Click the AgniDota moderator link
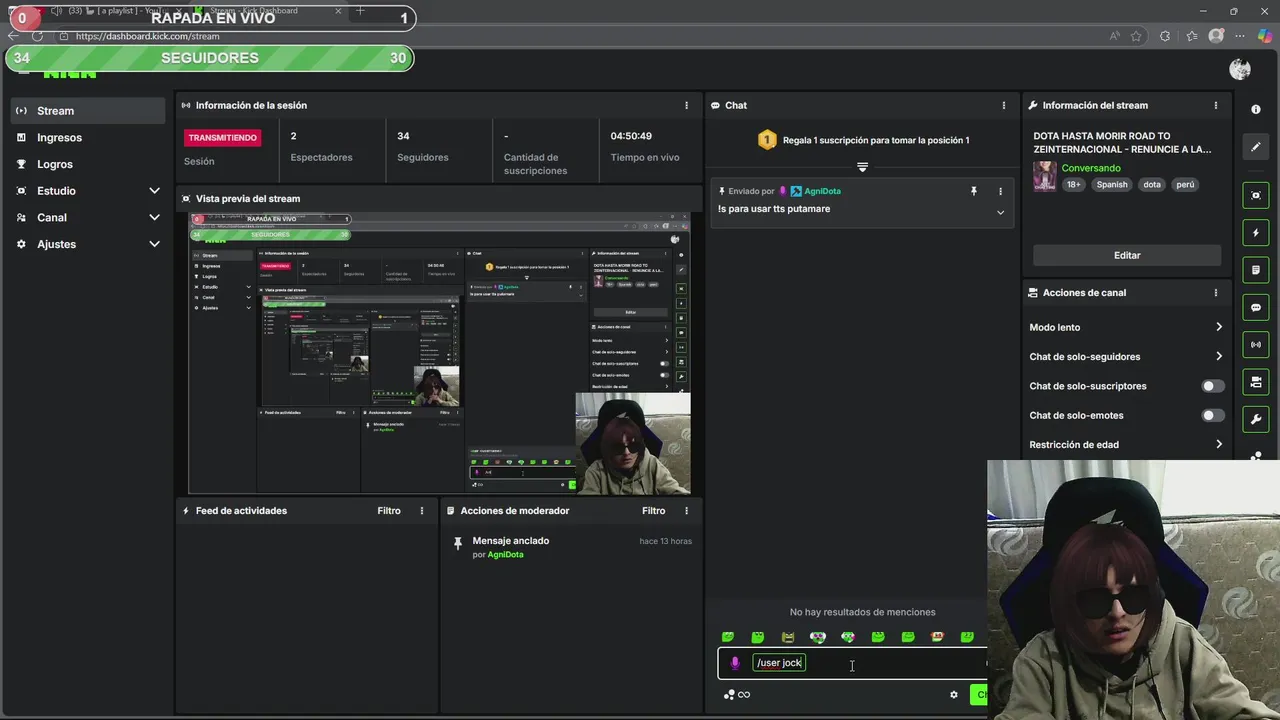 point(505,555)
